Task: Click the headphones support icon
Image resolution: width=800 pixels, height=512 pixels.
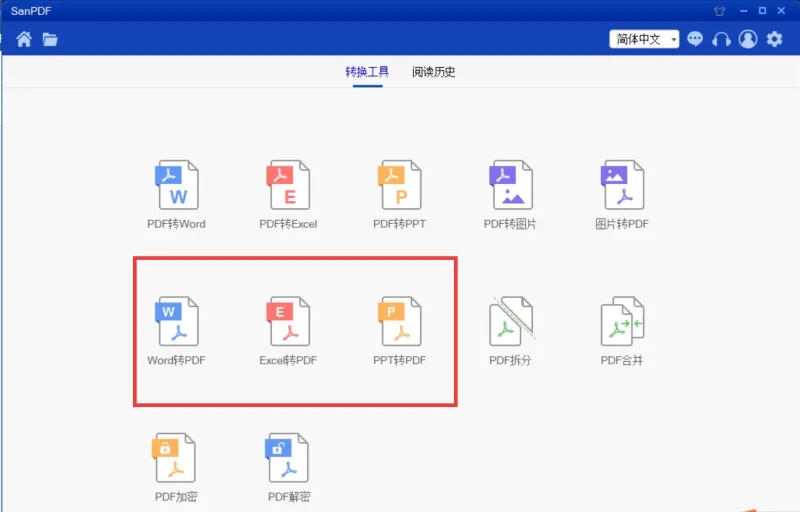Action: [x=721, y=39]
